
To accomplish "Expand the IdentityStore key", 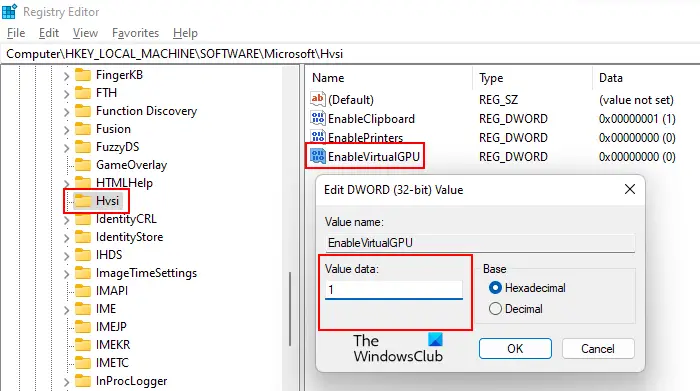I will click(x=67, y=238).
